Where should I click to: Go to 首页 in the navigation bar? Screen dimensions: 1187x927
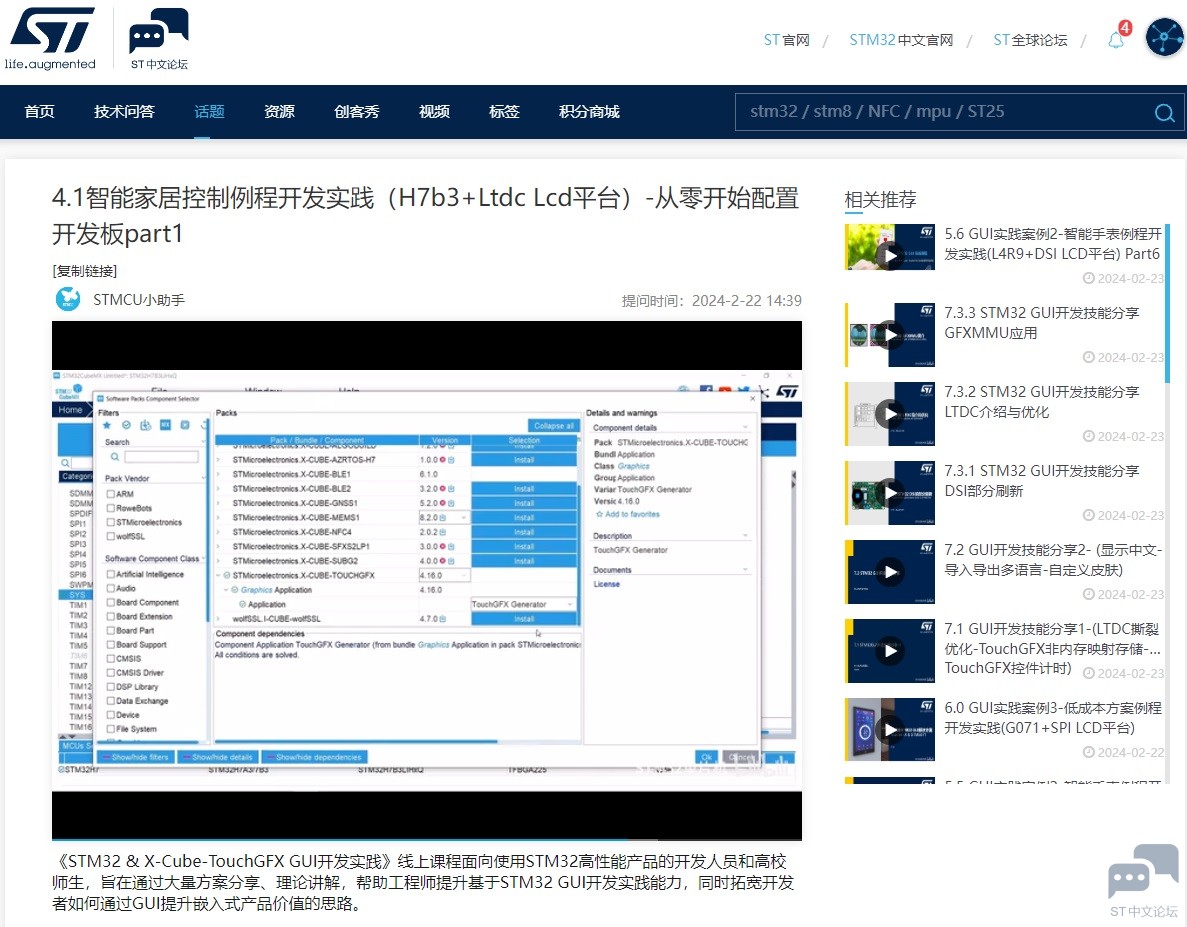tap(39, 111)
